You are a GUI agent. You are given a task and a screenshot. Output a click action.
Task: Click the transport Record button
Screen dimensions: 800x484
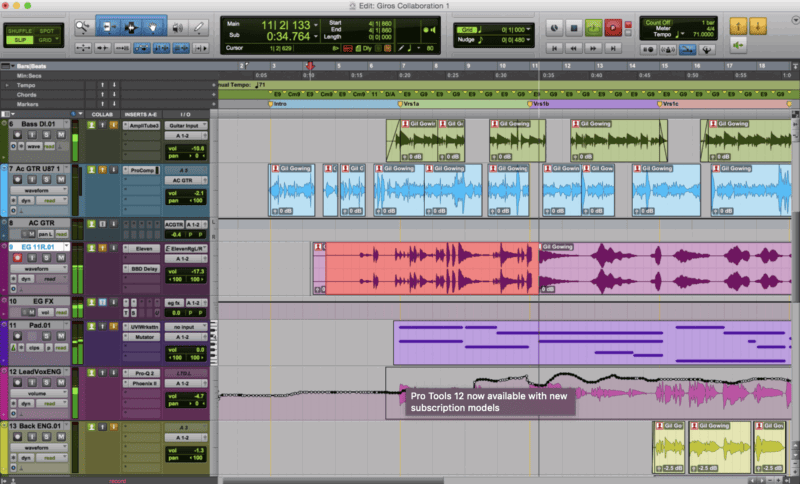point(612,27)
